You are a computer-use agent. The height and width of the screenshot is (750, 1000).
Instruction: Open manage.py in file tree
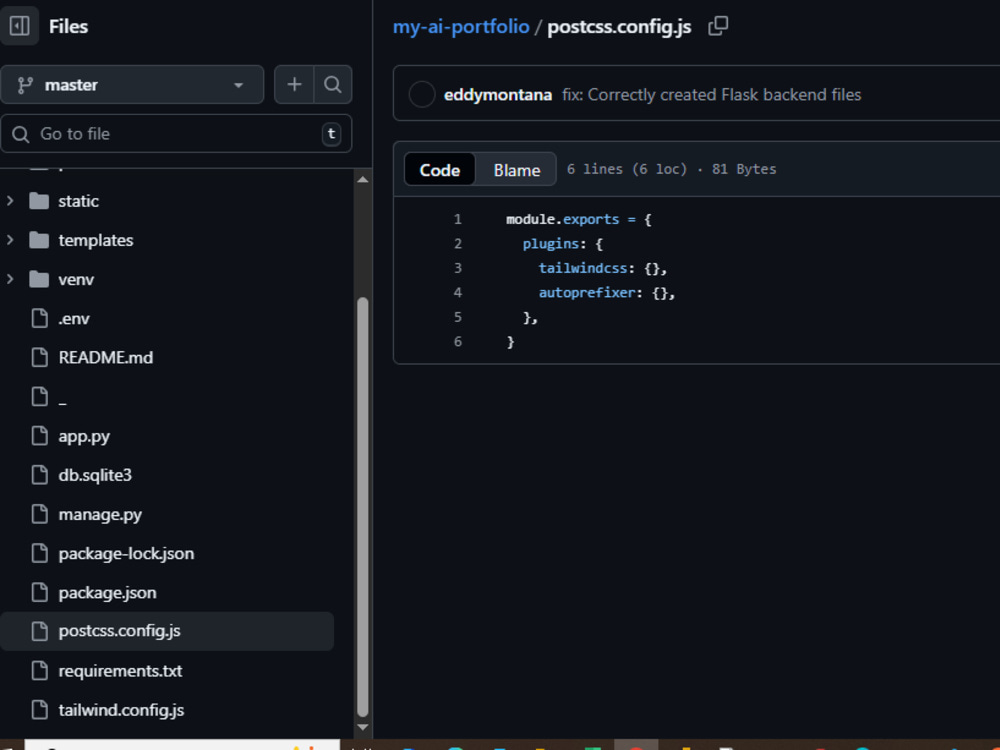(100, 514)
